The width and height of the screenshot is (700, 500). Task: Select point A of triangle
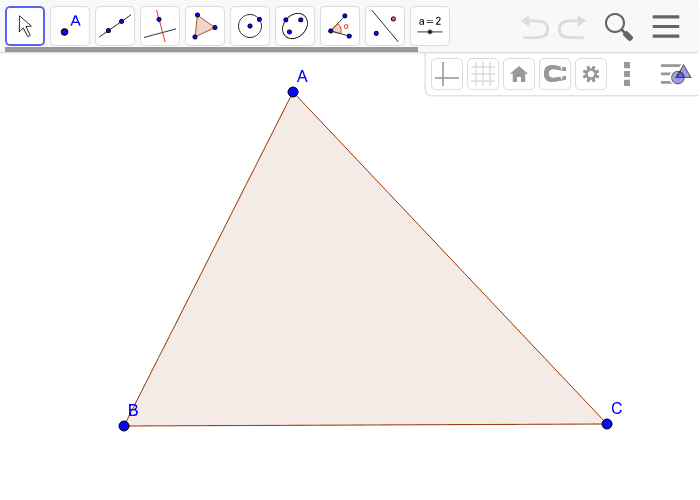[293, 92]
